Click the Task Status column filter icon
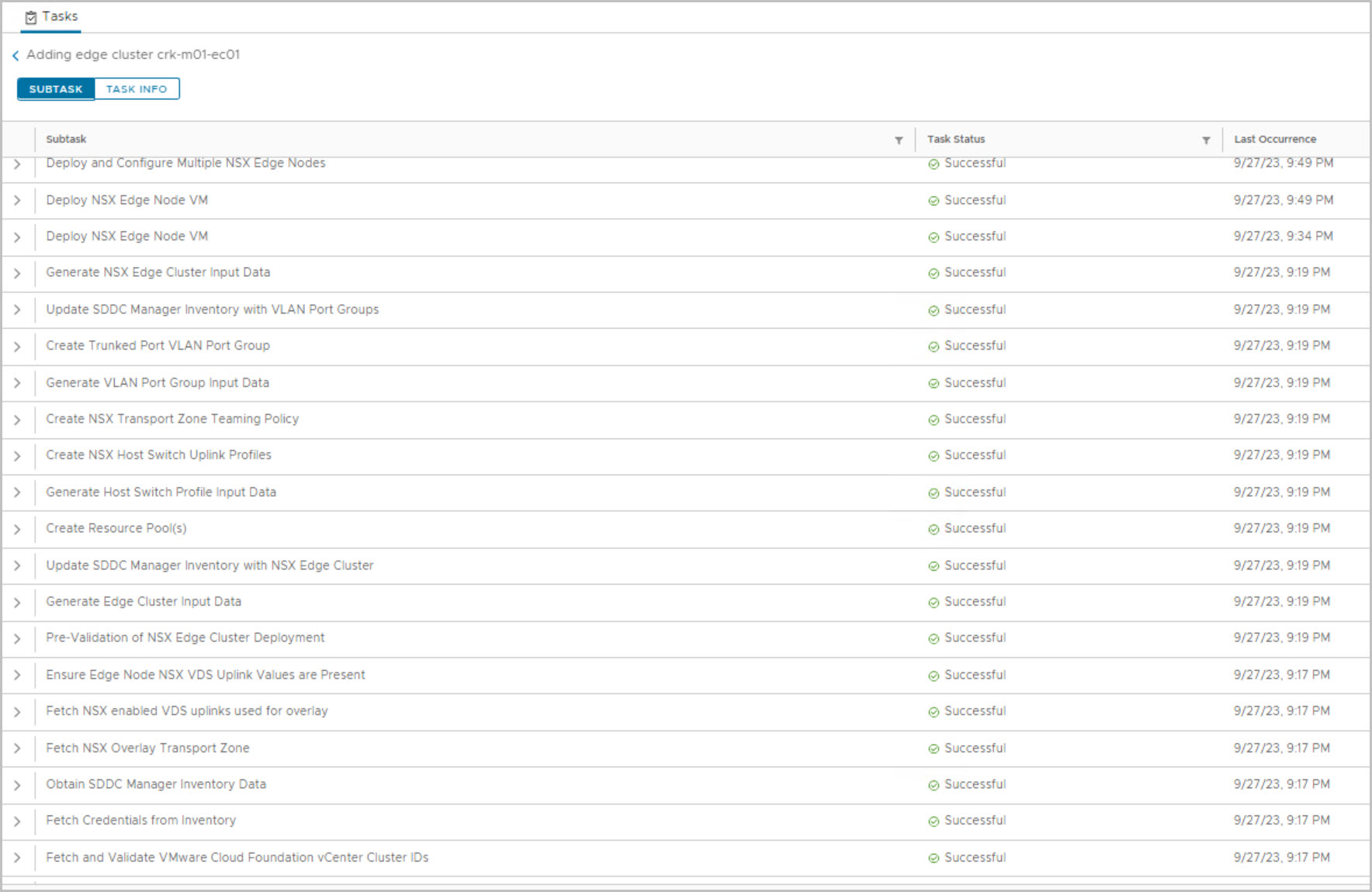The width and height of the screenshot is (1372, 892). (1206, 140)
